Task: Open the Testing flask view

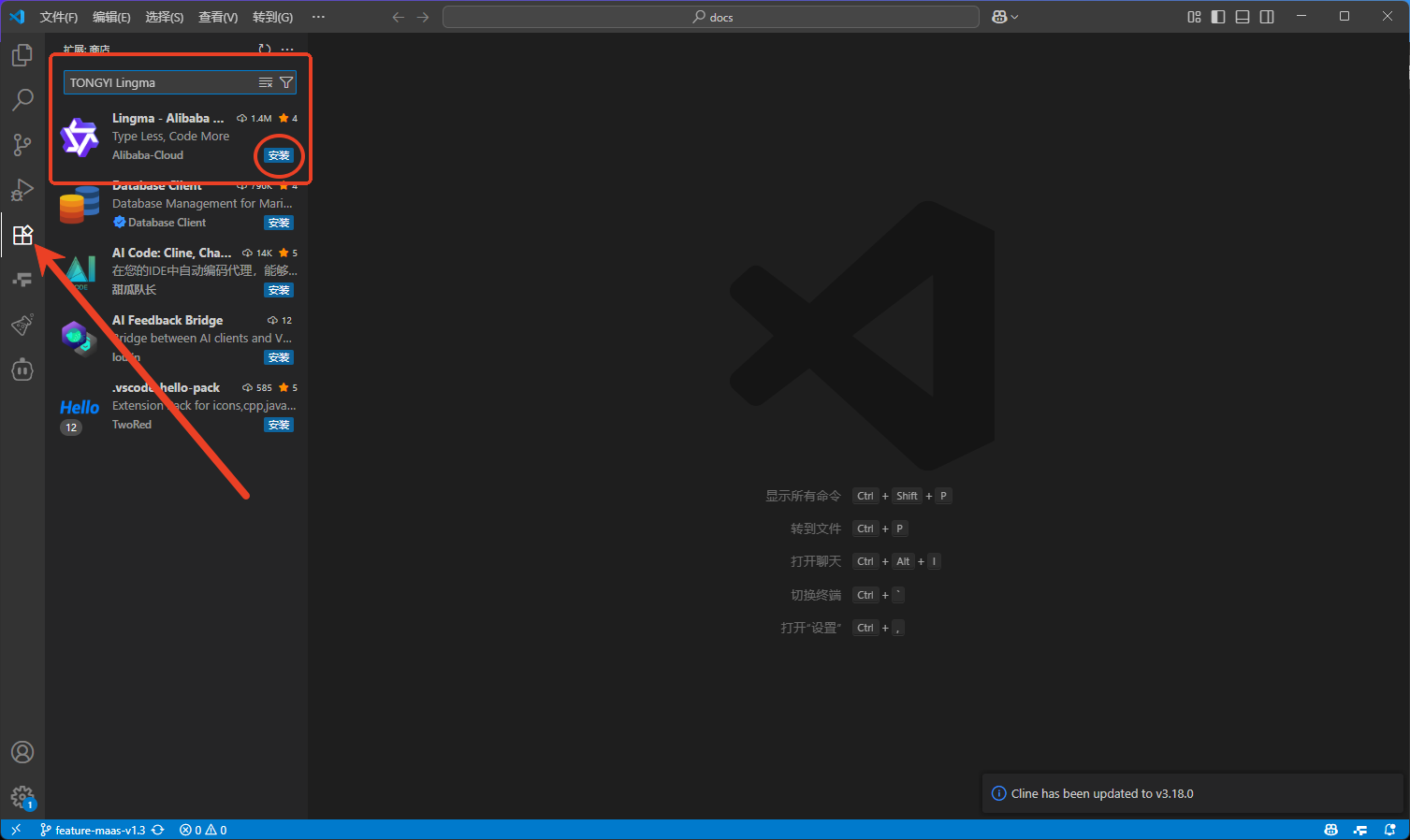Action: [x=22, y=325]
